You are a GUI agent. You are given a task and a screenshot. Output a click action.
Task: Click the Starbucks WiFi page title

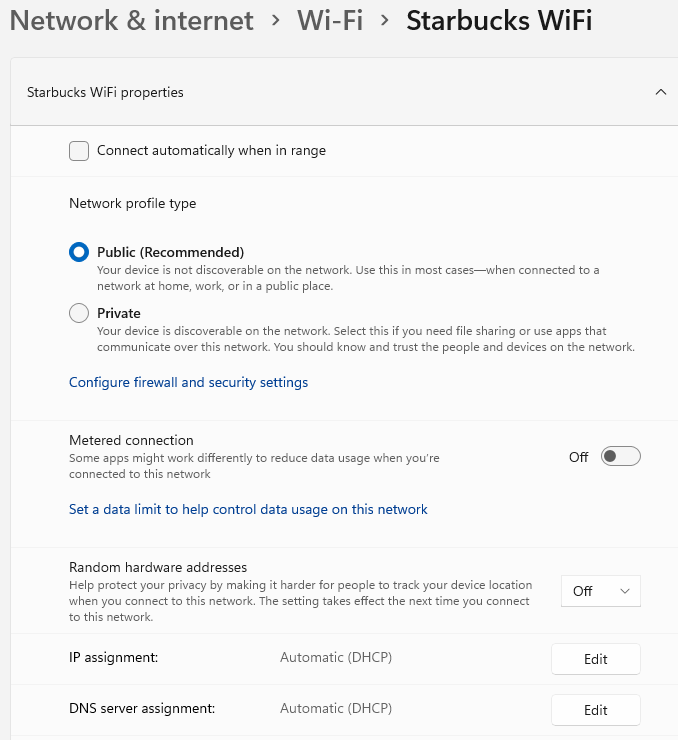click(x=499, y=21)
